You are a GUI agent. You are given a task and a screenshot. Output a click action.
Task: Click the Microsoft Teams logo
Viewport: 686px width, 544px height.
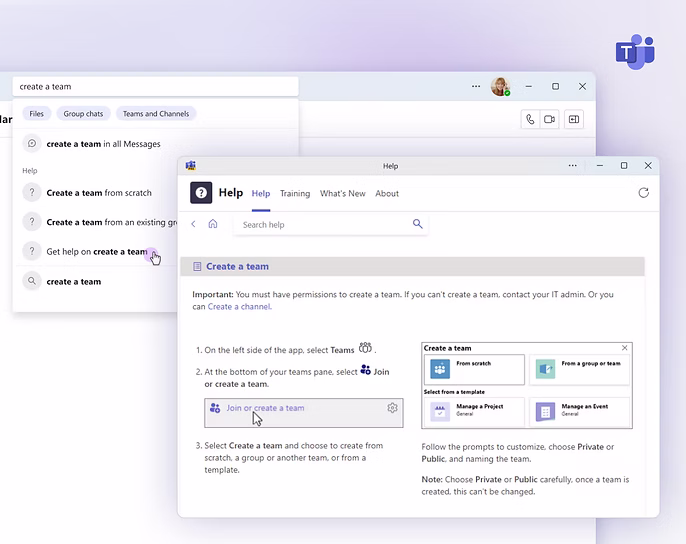tap(635, 52)
